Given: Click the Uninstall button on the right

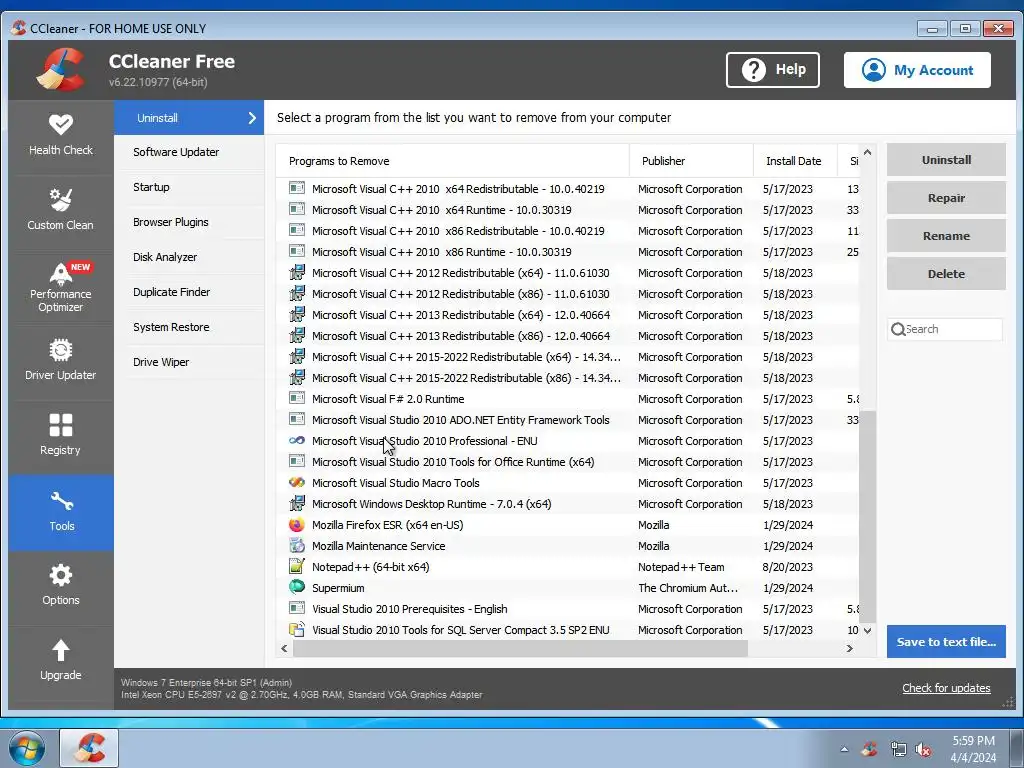Looking at the screenshot, I should 946,160.
